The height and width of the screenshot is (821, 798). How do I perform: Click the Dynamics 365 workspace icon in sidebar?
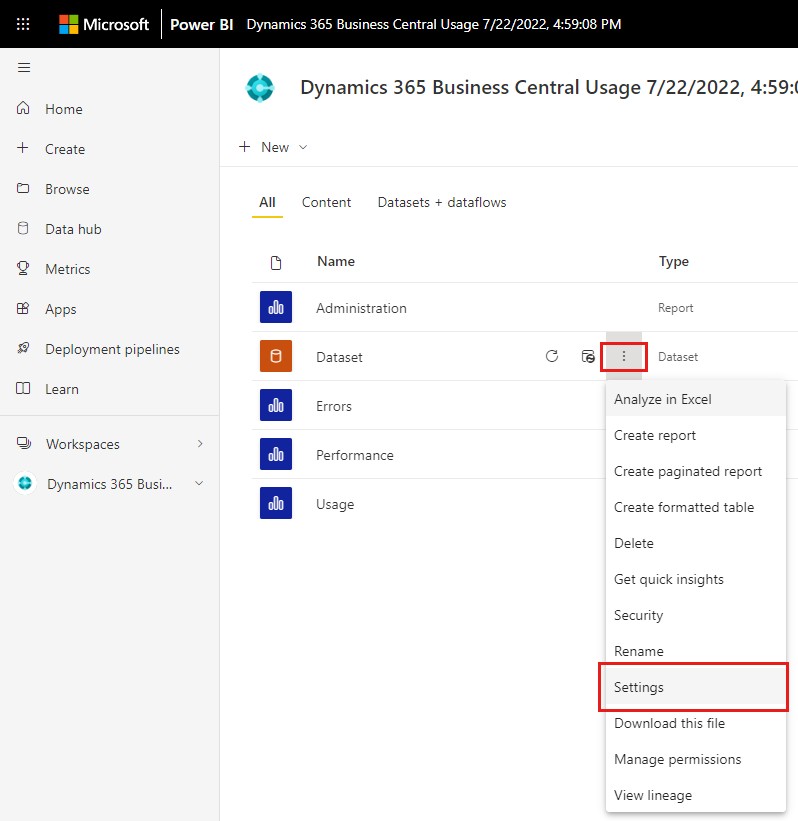point(25,483)
